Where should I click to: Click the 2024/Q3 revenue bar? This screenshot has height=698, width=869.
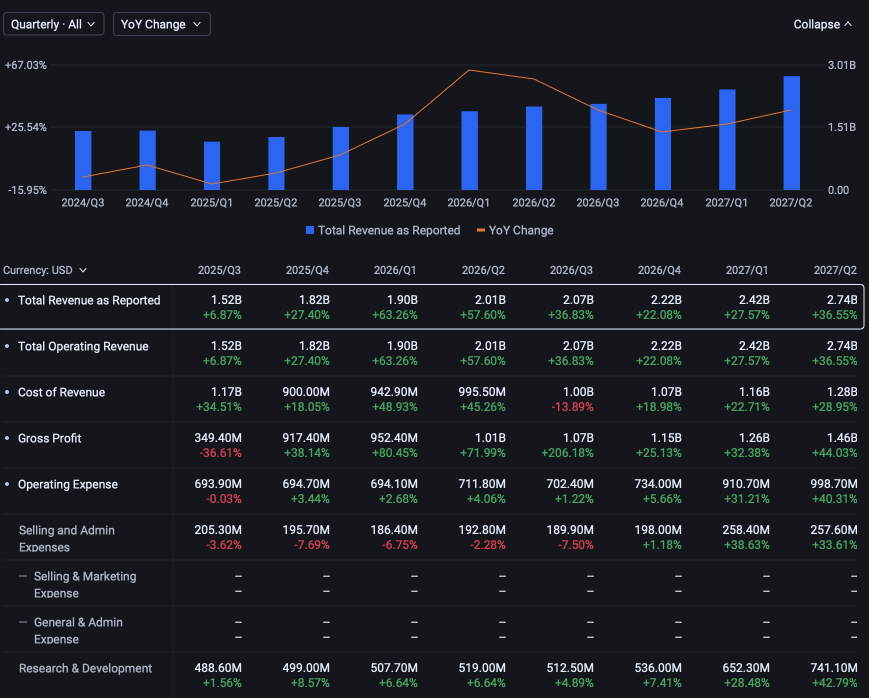coord(83,161)
